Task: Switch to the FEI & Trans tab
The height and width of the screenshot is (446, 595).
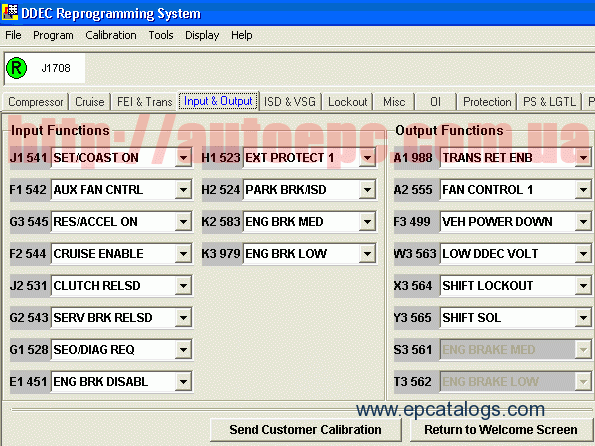Action: (x=145, y=102)
